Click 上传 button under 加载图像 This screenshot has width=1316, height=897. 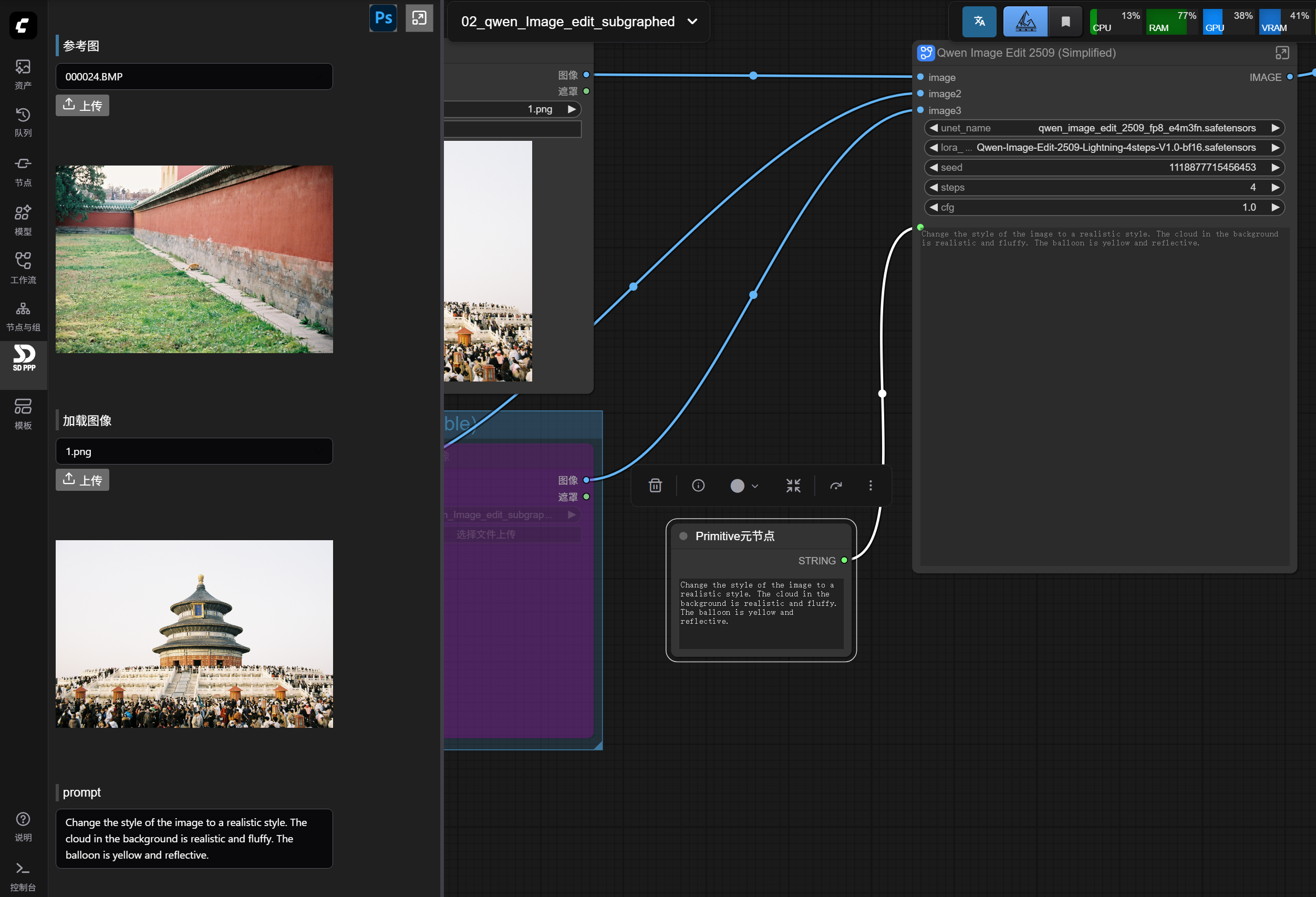point(82,480)
